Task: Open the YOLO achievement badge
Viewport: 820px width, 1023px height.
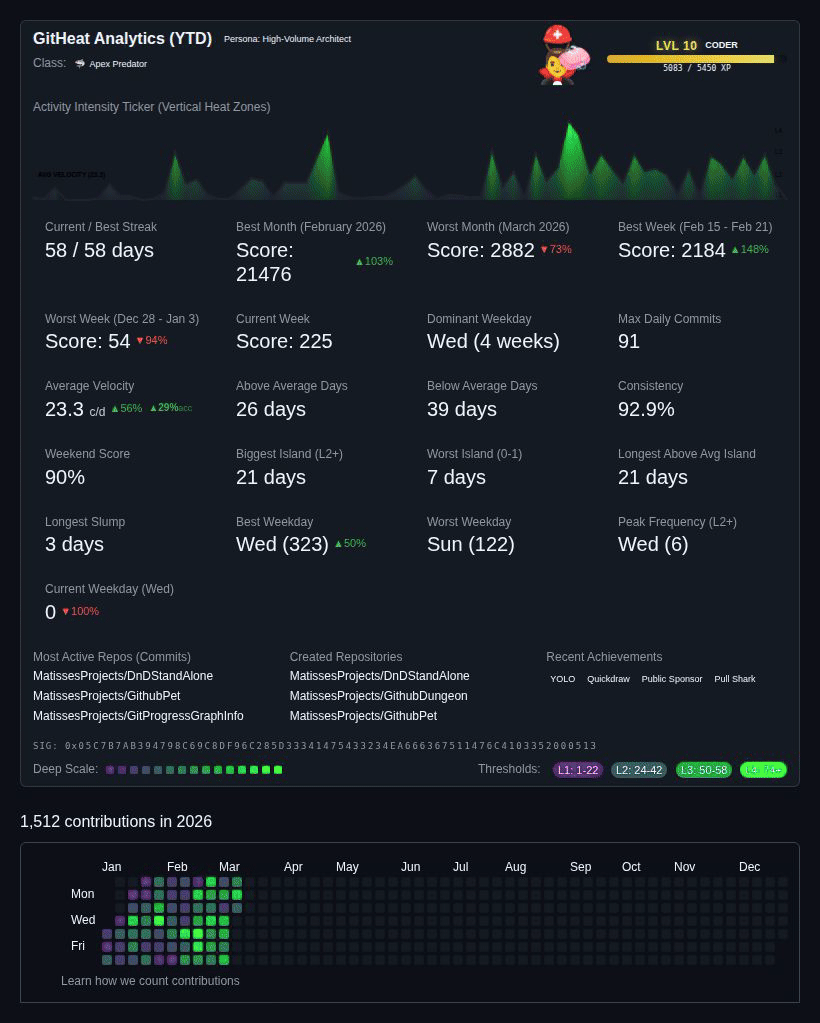Action: tap(562, 679)
